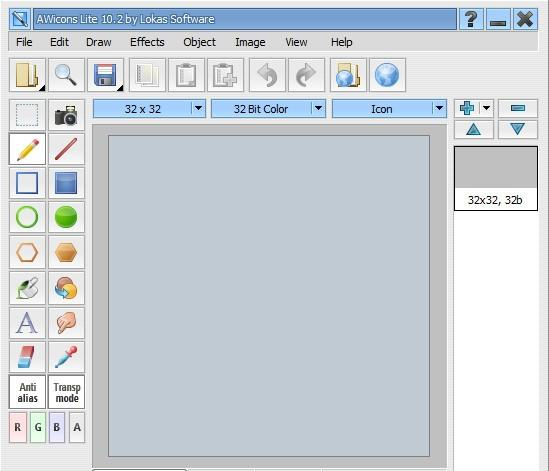Select the empty green ellipse tool

pos(27,217)
